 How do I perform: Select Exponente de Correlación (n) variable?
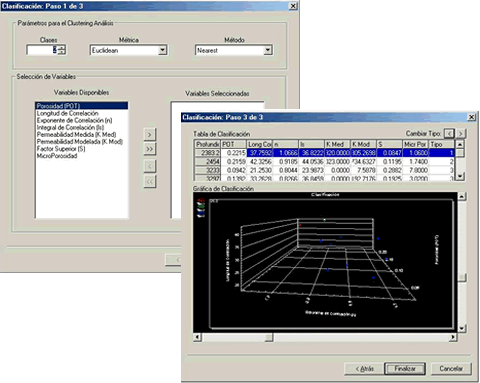(74, 120)
